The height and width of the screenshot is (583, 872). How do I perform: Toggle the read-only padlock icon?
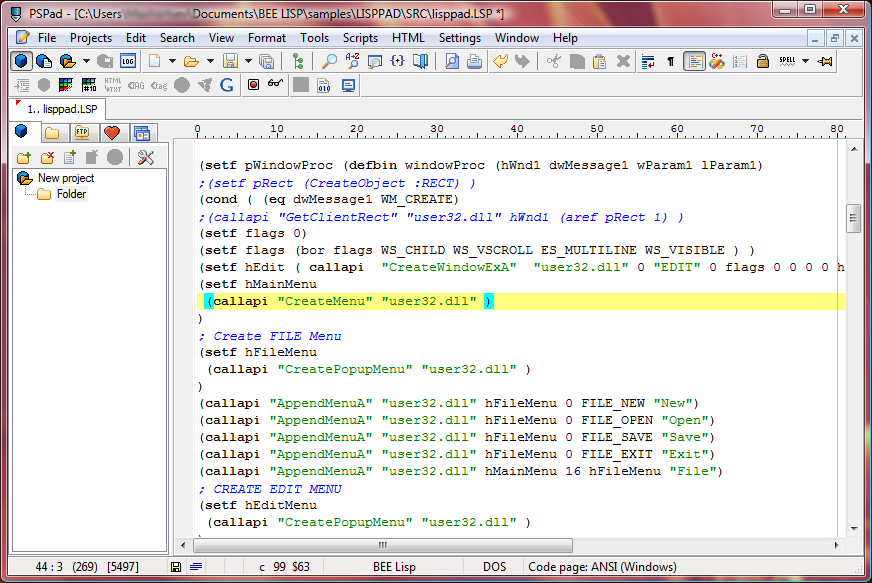click(762, 61)
